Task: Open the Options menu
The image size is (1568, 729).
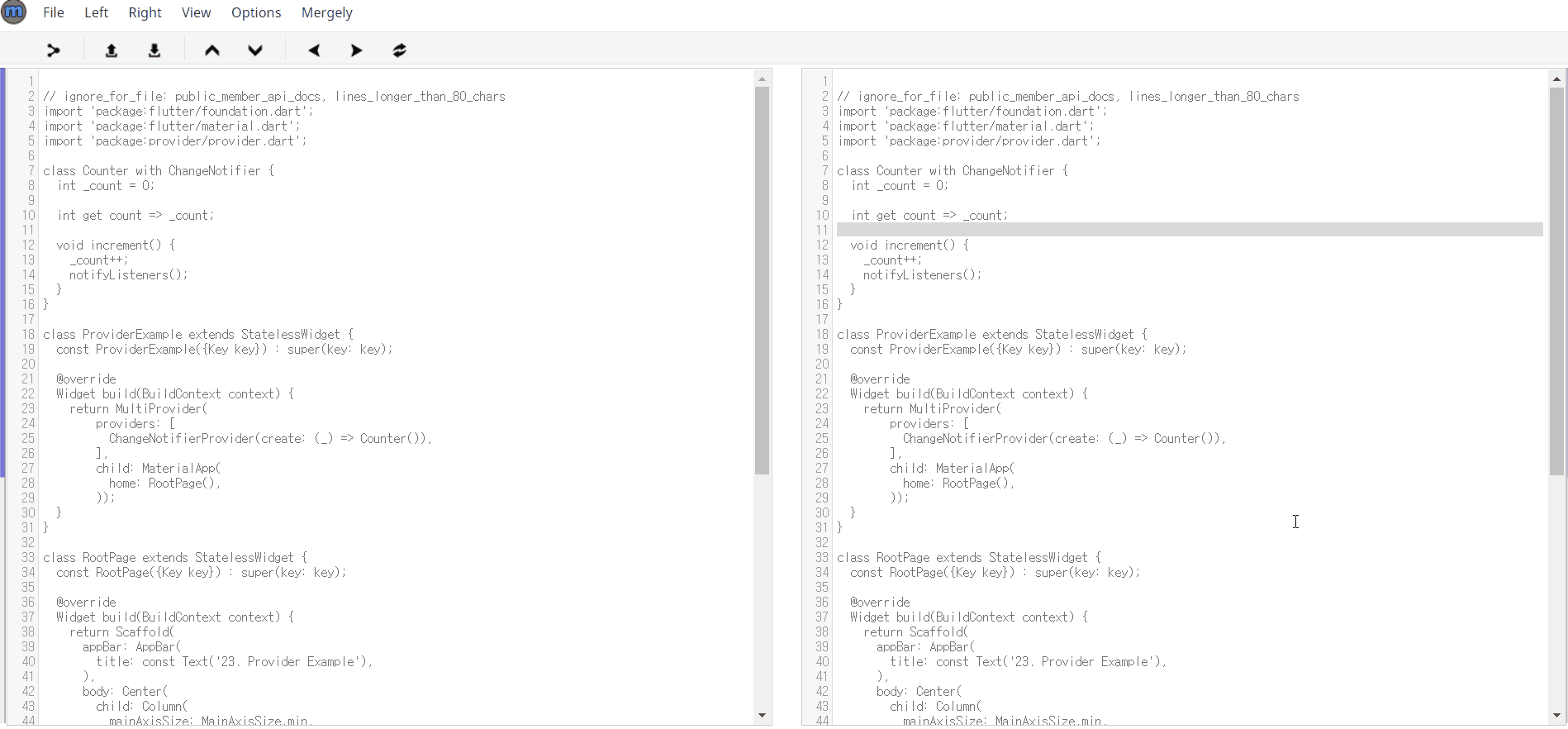Action: [x=256, y=12]
